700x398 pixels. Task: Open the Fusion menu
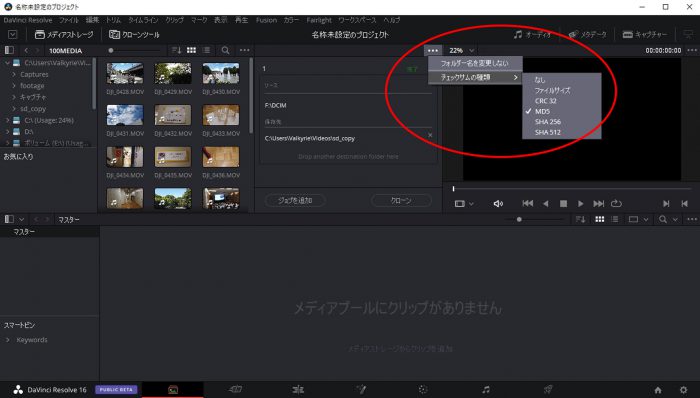click(x=266, y=20)
